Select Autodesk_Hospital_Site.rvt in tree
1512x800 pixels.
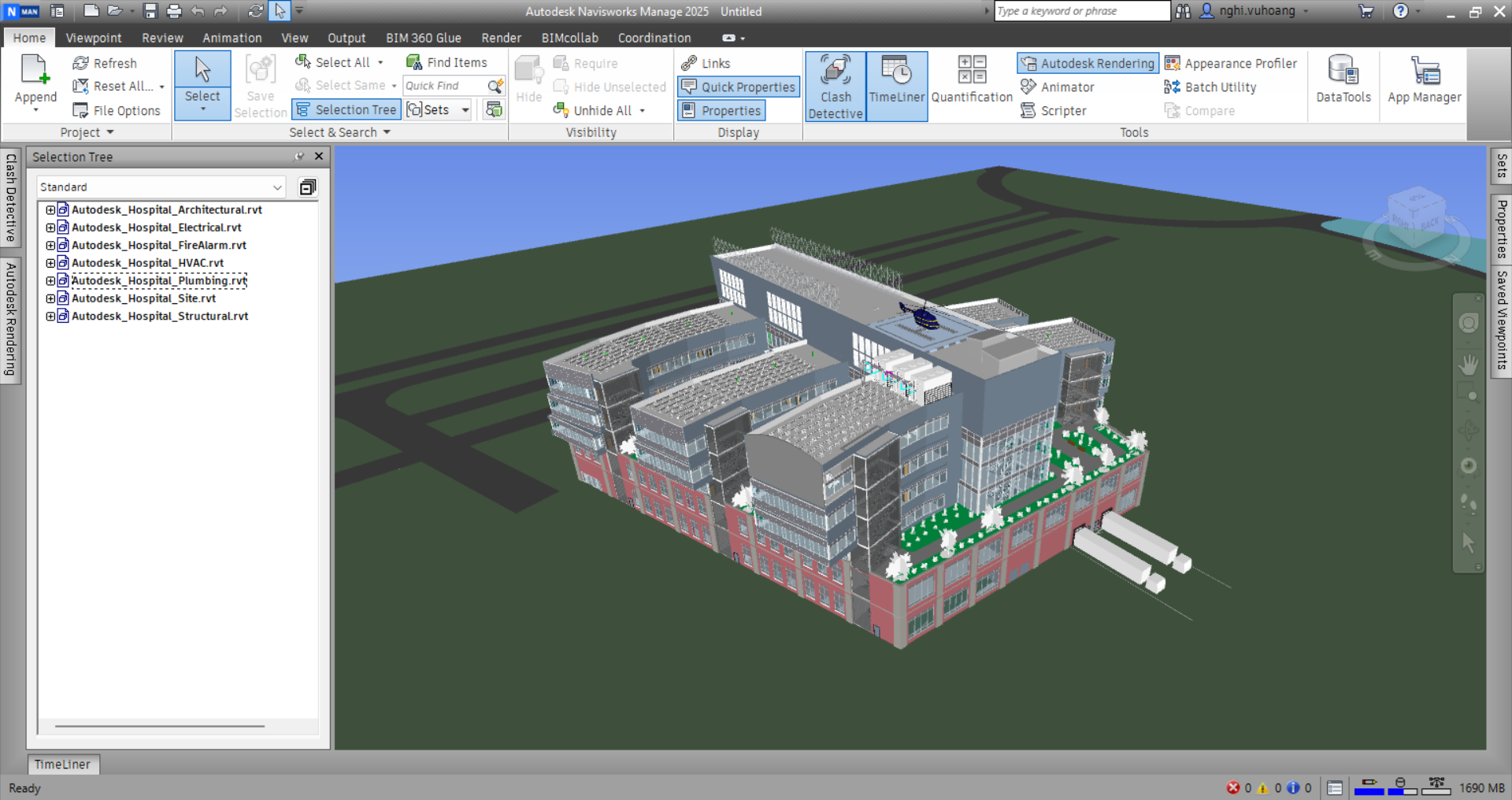[x=143, y=298]
